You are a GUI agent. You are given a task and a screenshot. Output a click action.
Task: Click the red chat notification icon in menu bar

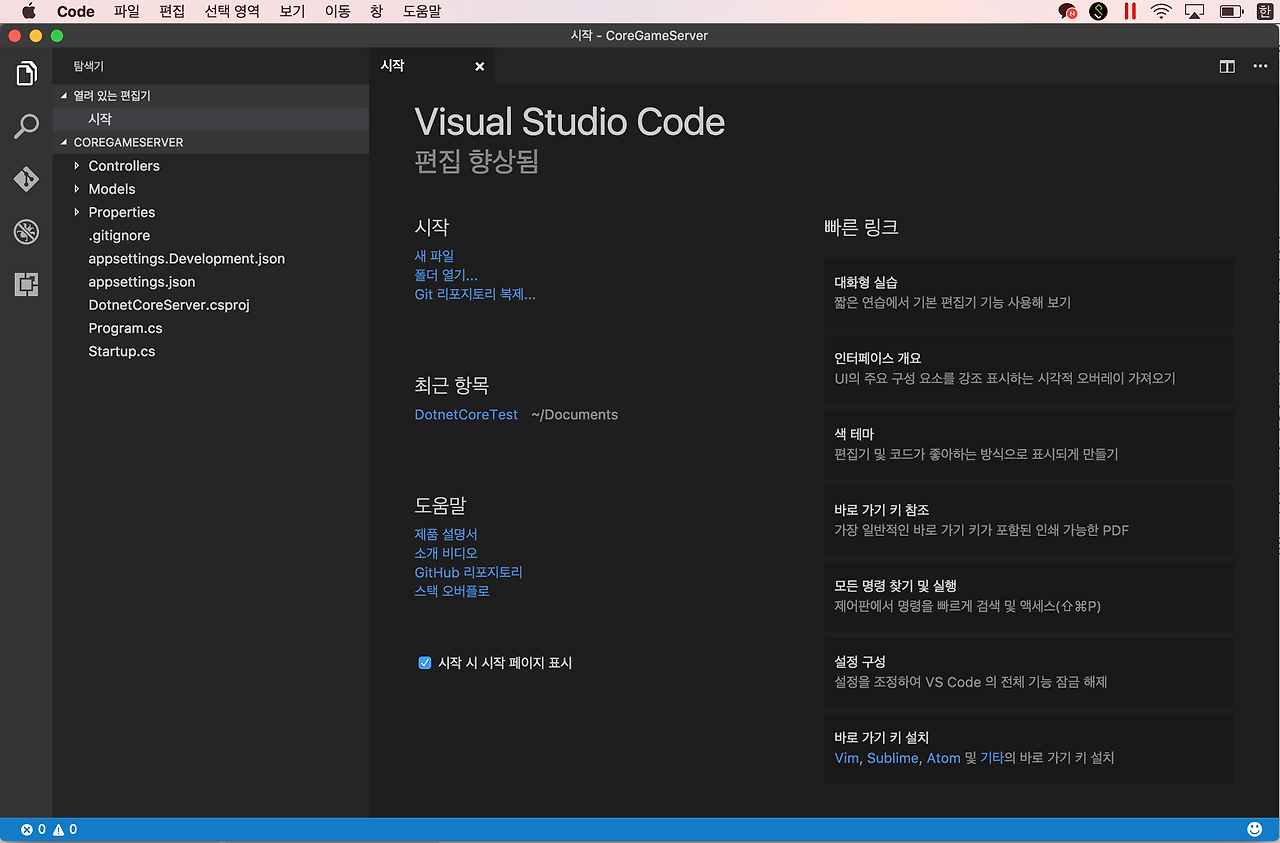(x=1067, y=11)
